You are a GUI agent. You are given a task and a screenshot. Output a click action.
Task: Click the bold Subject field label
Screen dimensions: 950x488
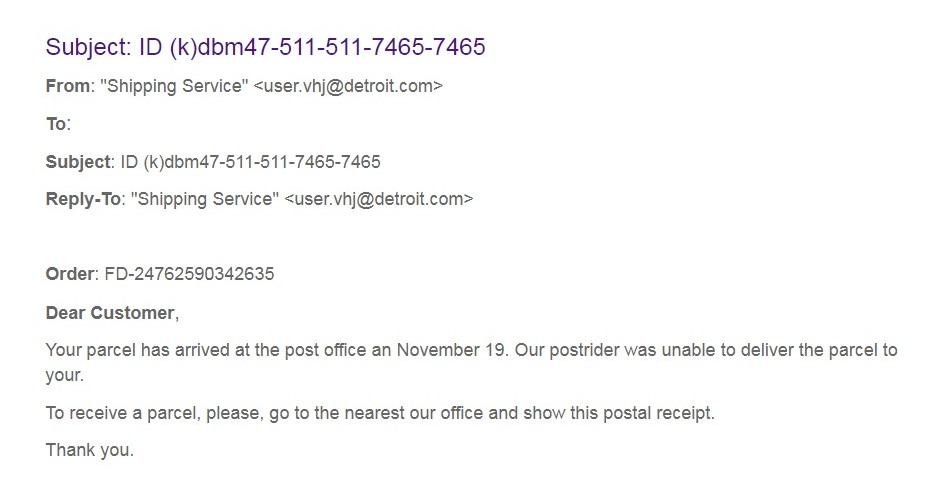(x=78, y=162)
